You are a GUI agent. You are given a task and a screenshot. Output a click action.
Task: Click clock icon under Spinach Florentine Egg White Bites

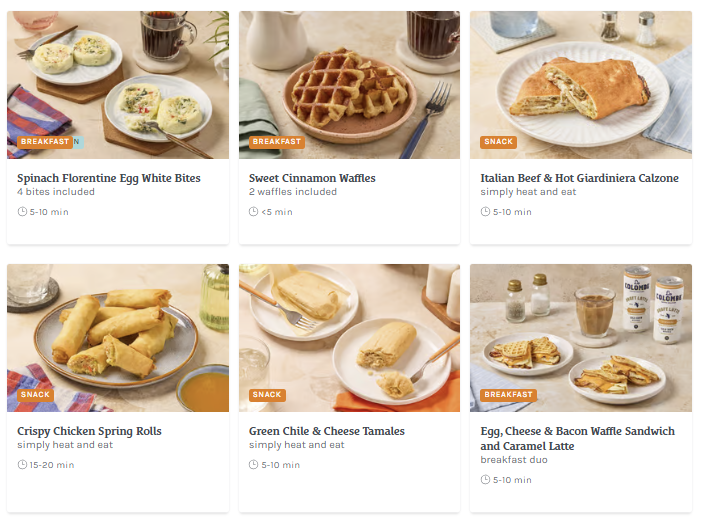(x=22, y=212)
